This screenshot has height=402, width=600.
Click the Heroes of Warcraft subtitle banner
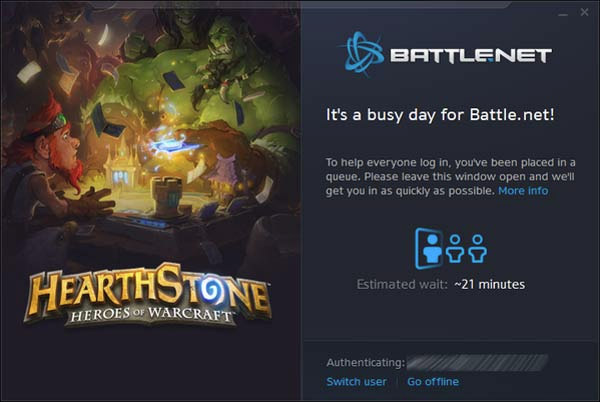tap(151, 315)
